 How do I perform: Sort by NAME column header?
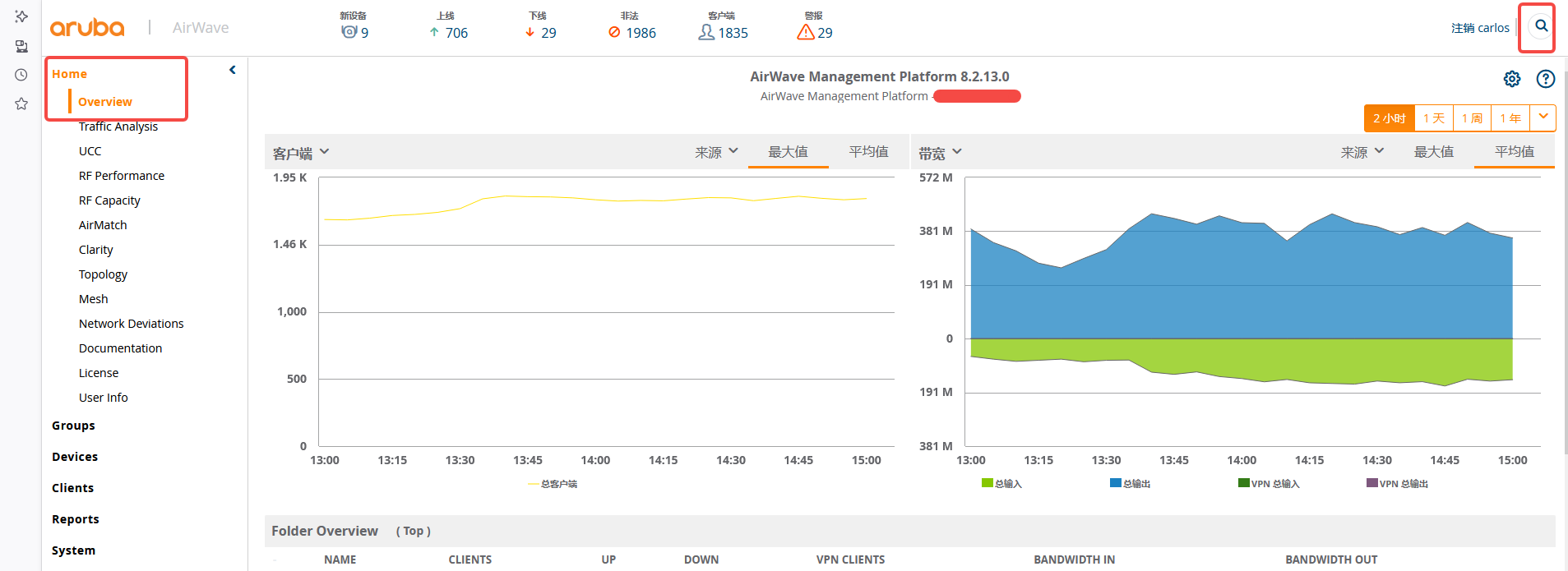(340, 559)
